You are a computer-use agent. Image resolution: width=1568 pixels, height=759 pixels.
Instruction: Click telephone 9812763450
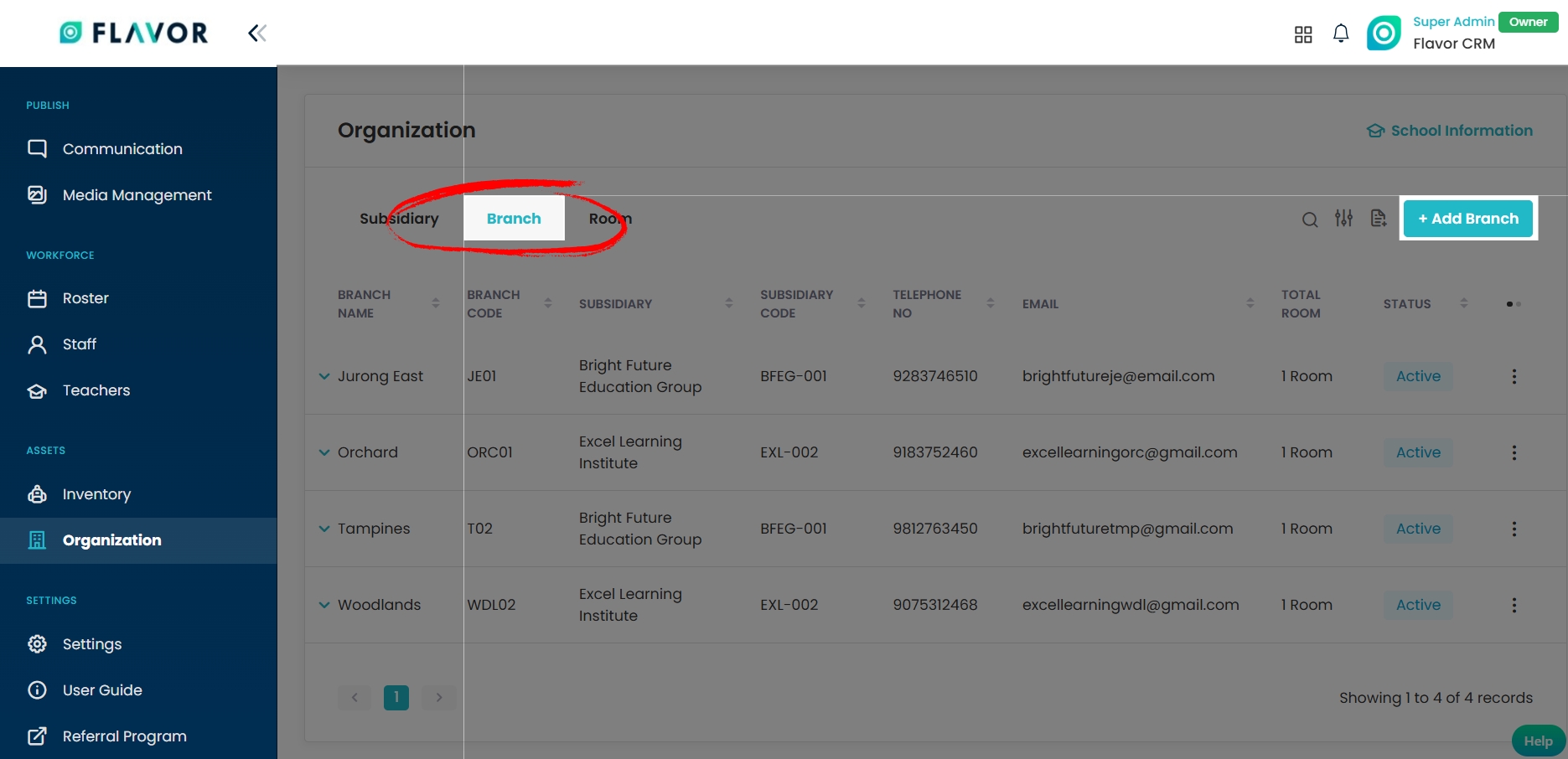click(x=935, y=529)
